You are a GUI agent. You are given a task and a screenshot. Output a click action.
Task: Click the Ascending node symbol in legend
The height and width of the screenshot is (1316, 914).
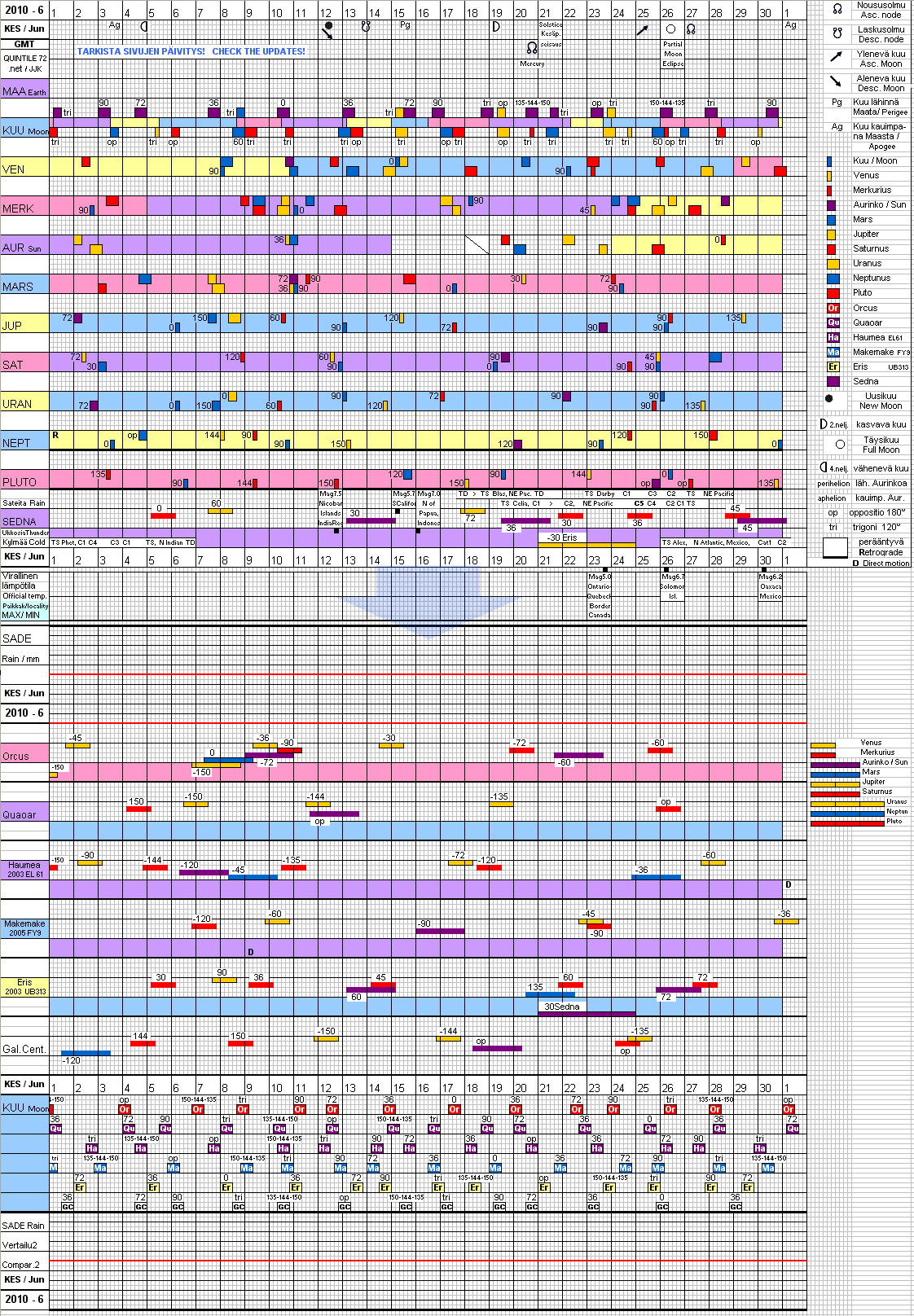[x=837, y=10]
